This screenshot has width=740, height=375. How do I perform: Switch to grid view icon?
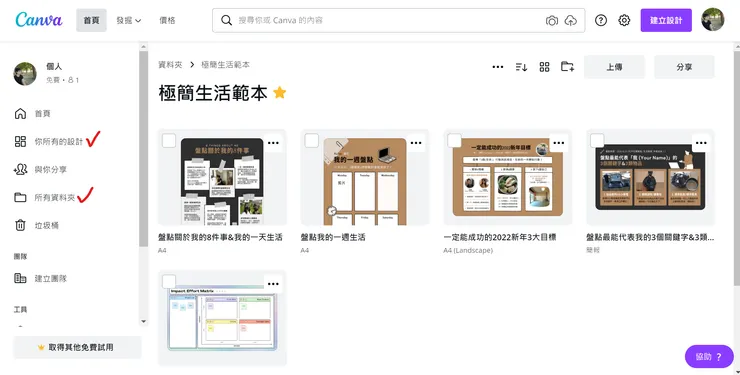(545, 67)
